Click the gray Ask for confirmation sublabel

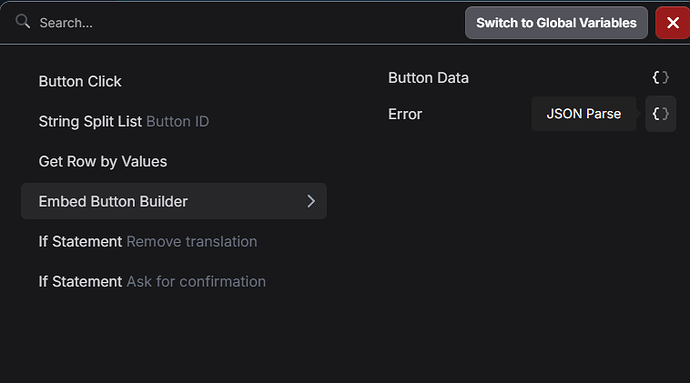[196, 282]
